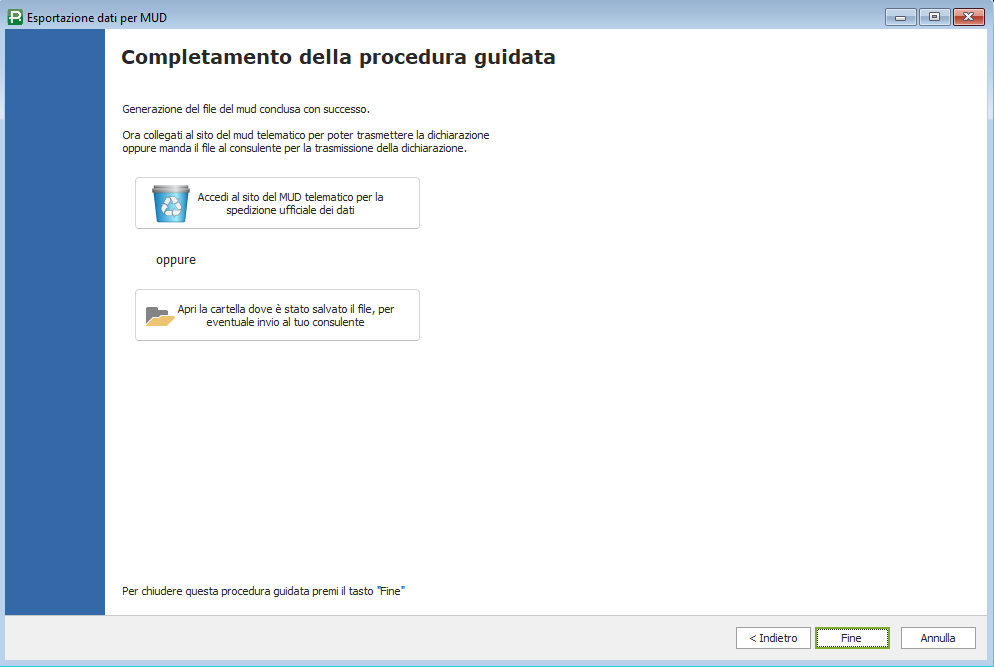
Task: Click the 'oppure' label between the buttons
Action: point(176,260)
